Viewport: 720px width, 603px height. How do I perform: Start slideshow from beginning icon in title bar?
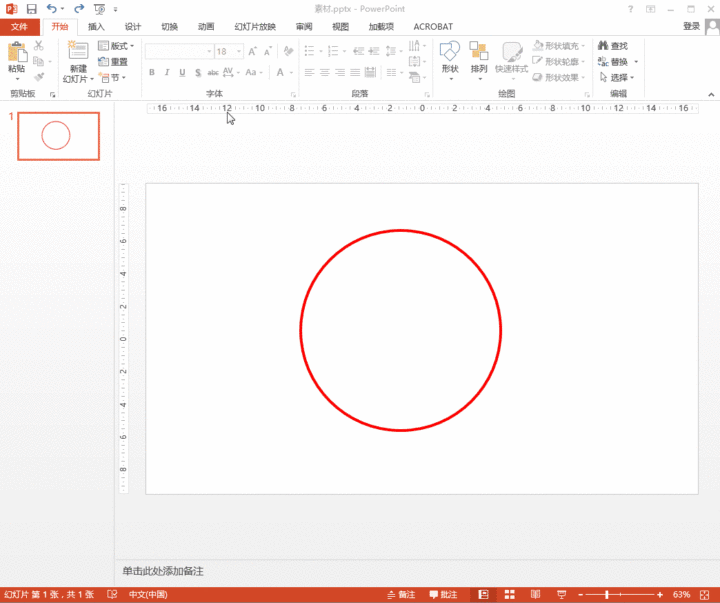tap(99, 9)
